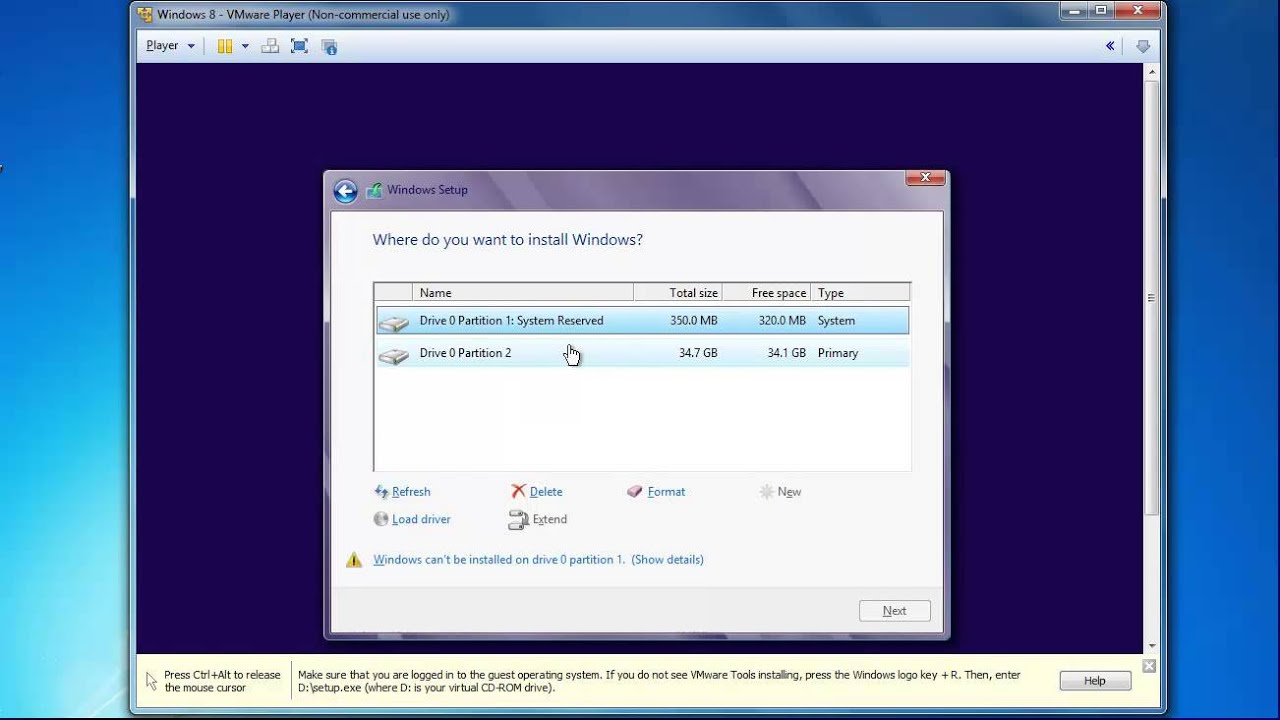Viewport: 1280px width, 720px height.
Task: Click the Next button
Action: click(x=894, y=611)
